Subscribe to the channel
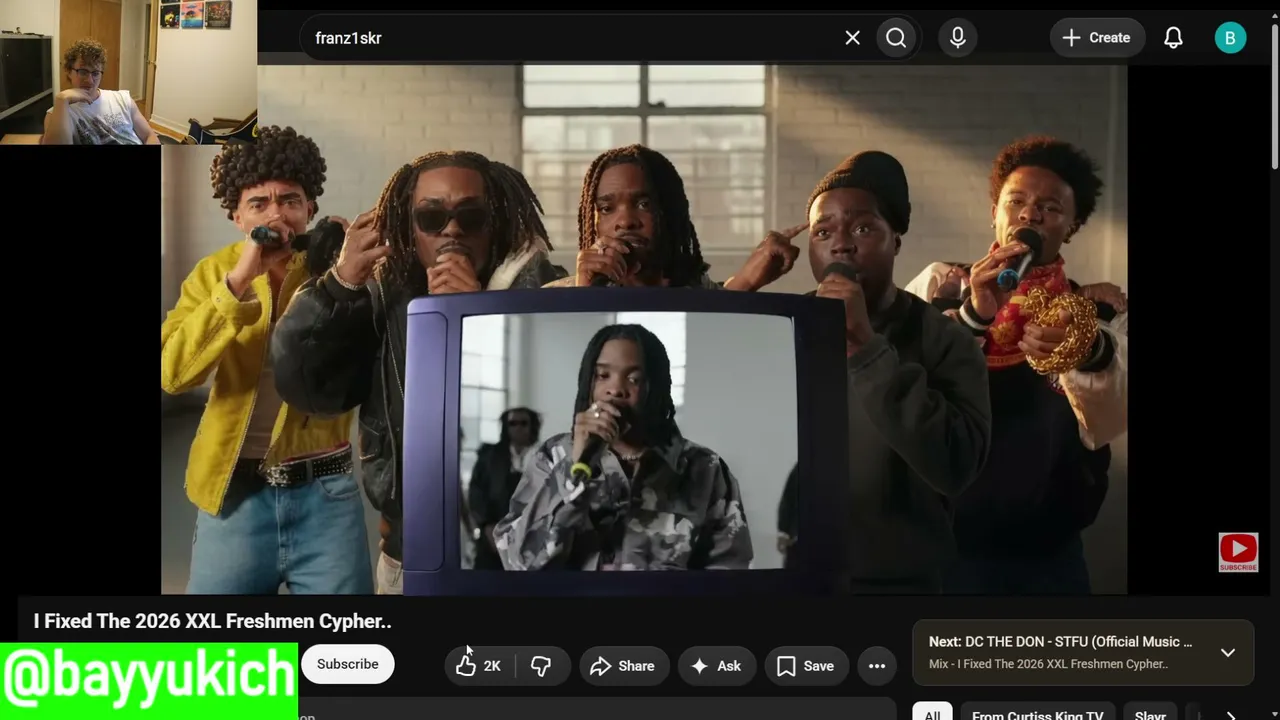This screenshot has height=720, width=1280. 348,664
